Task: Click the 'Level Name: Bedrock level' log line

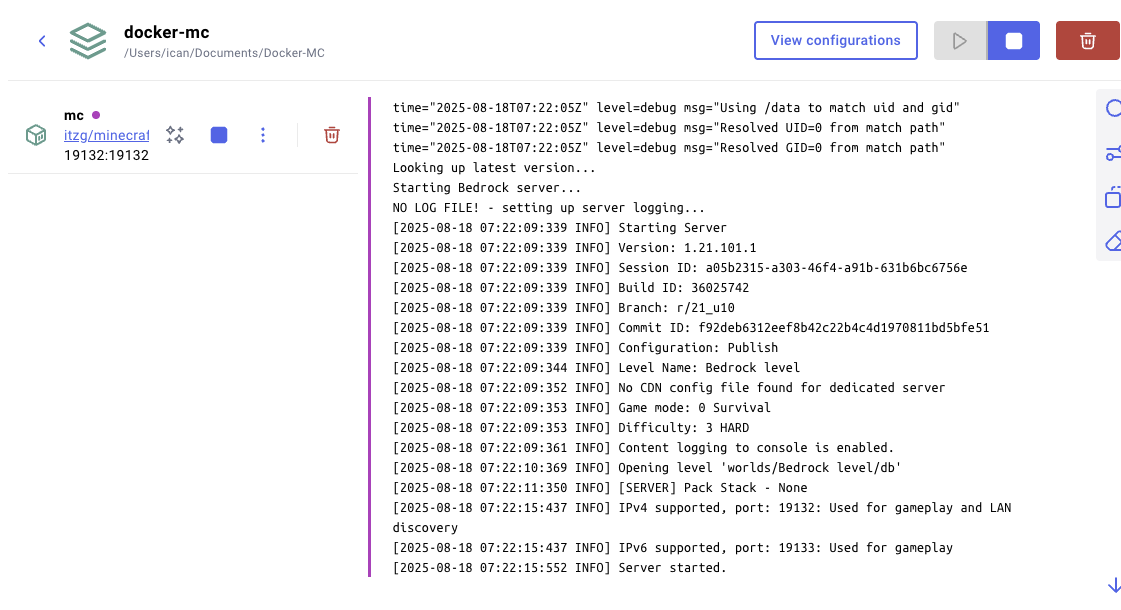Action: pyautogui.click(x=596, y=368)
